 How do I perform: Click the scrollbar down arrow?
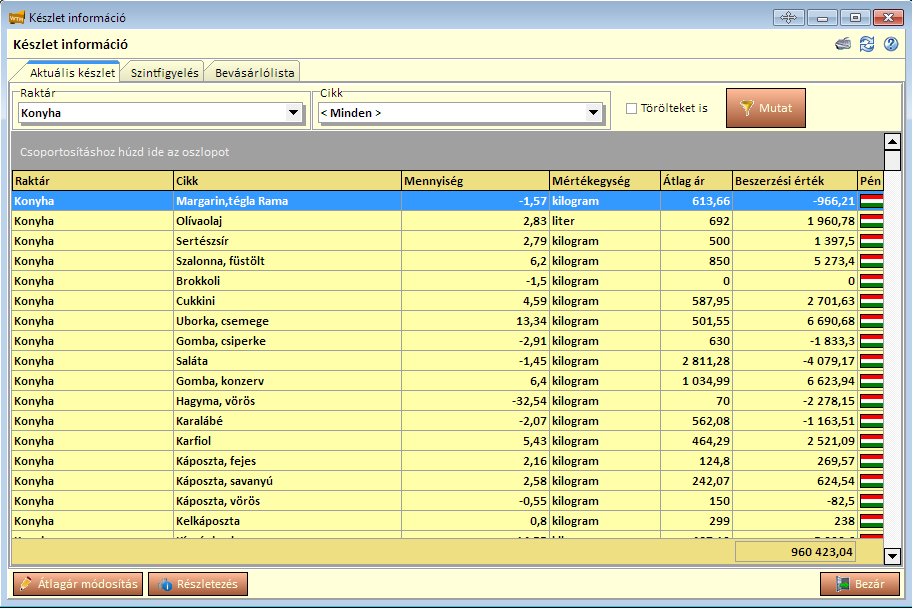tap(892, 556)
